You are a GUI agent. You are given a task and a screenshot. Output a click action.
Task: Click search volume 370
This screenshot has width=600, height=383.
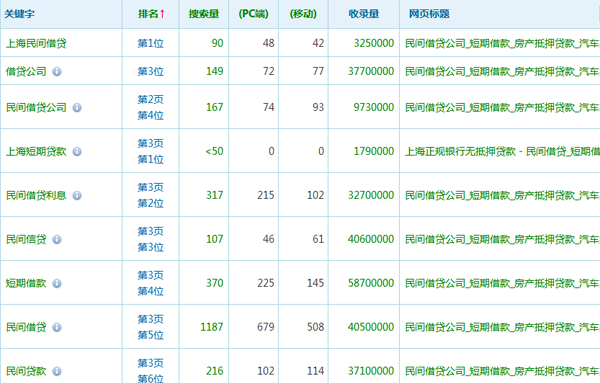(x=215, y=284)
